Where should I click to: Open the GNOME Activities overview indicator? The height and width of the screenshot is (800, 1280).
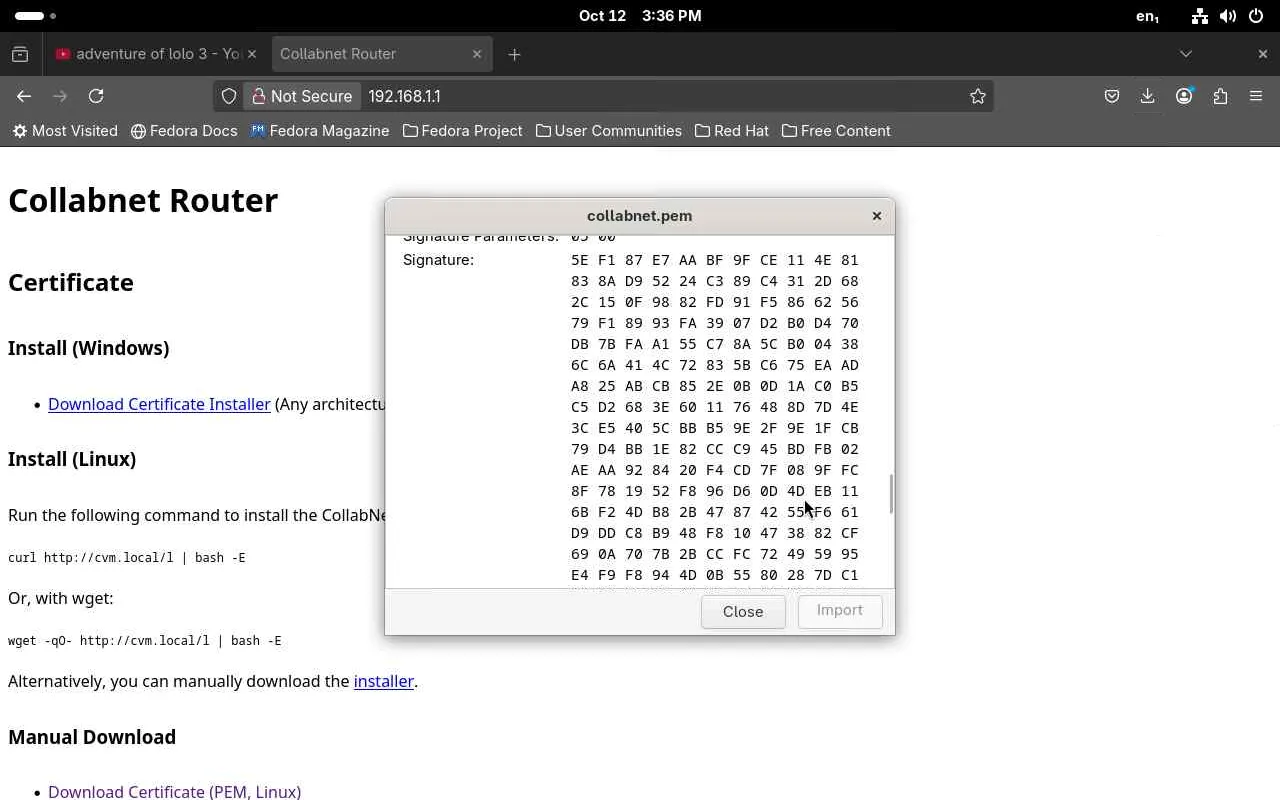tap(35, 16)
